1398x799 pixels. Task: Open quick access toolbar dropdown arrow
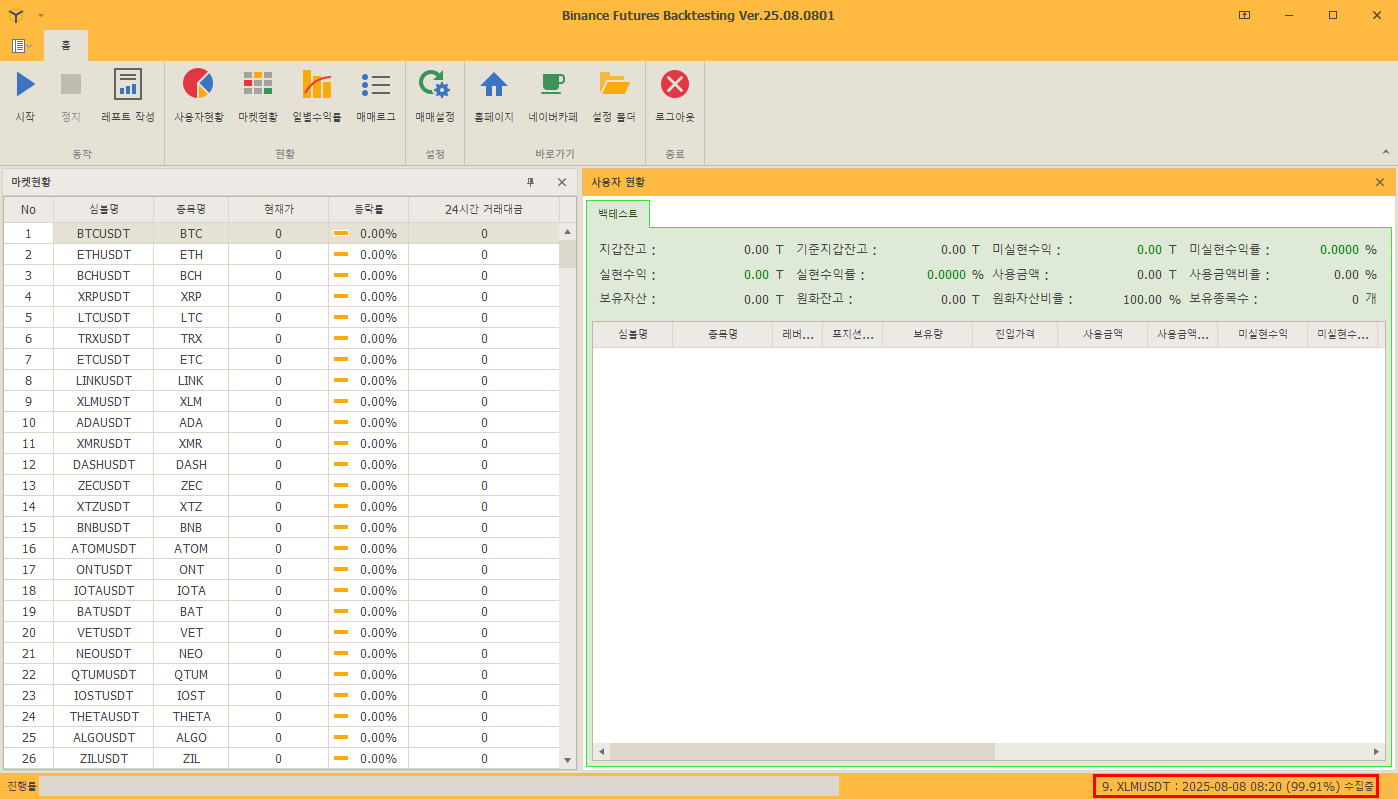[x=41, y=15]
